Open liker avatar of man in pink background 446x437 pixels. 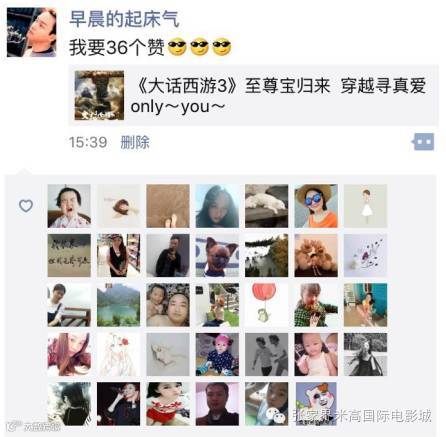(217, 404)
